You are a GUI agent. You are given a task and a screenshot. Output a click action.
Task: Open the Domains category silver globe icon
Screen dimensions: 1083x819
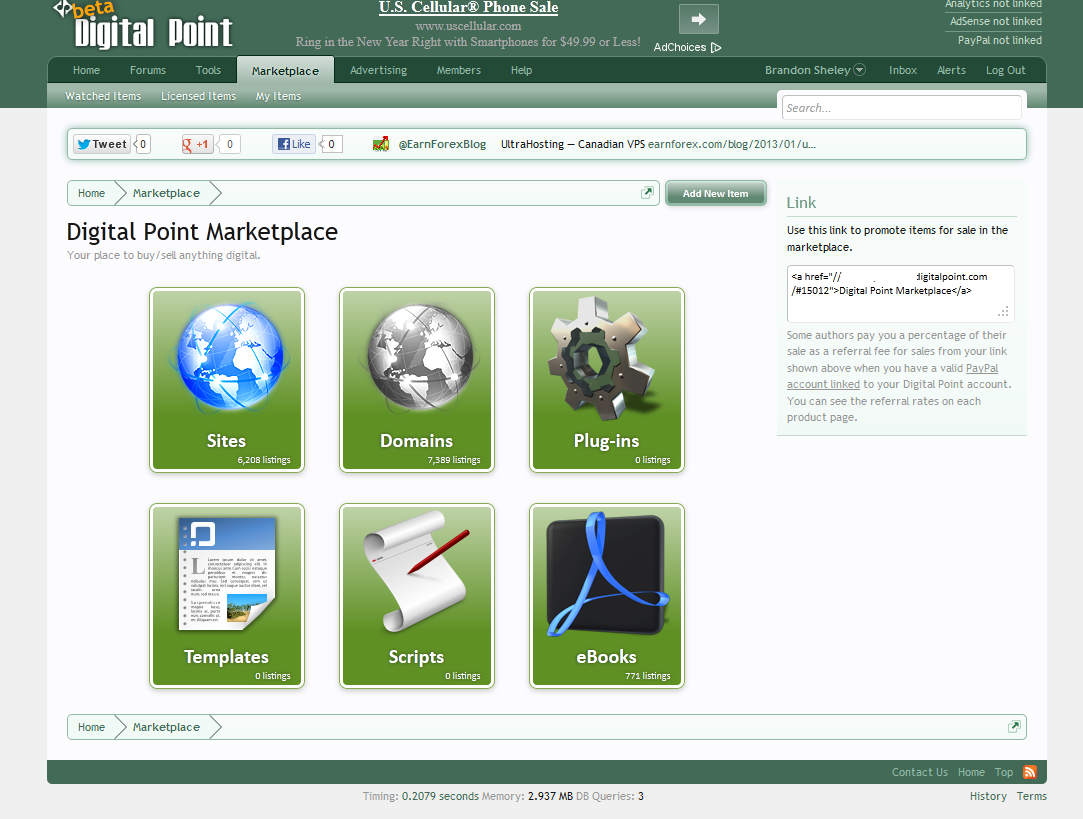420,357
